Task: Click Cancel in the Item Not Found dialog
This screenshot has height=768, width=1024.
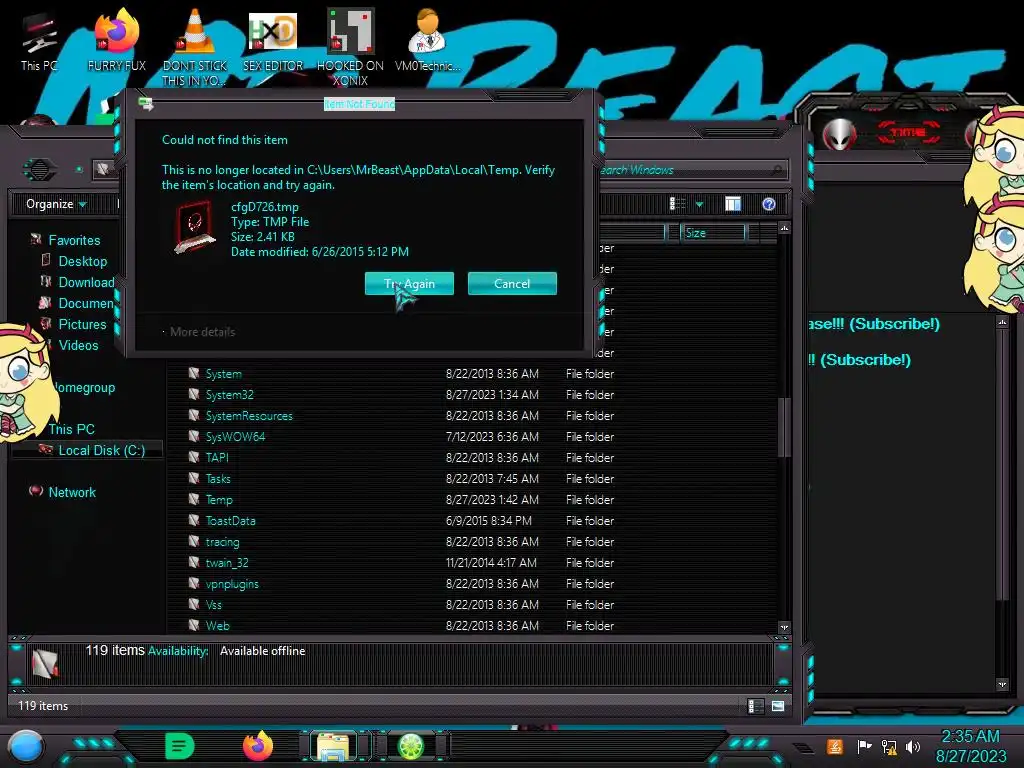Action: click(x=512, y=283)
